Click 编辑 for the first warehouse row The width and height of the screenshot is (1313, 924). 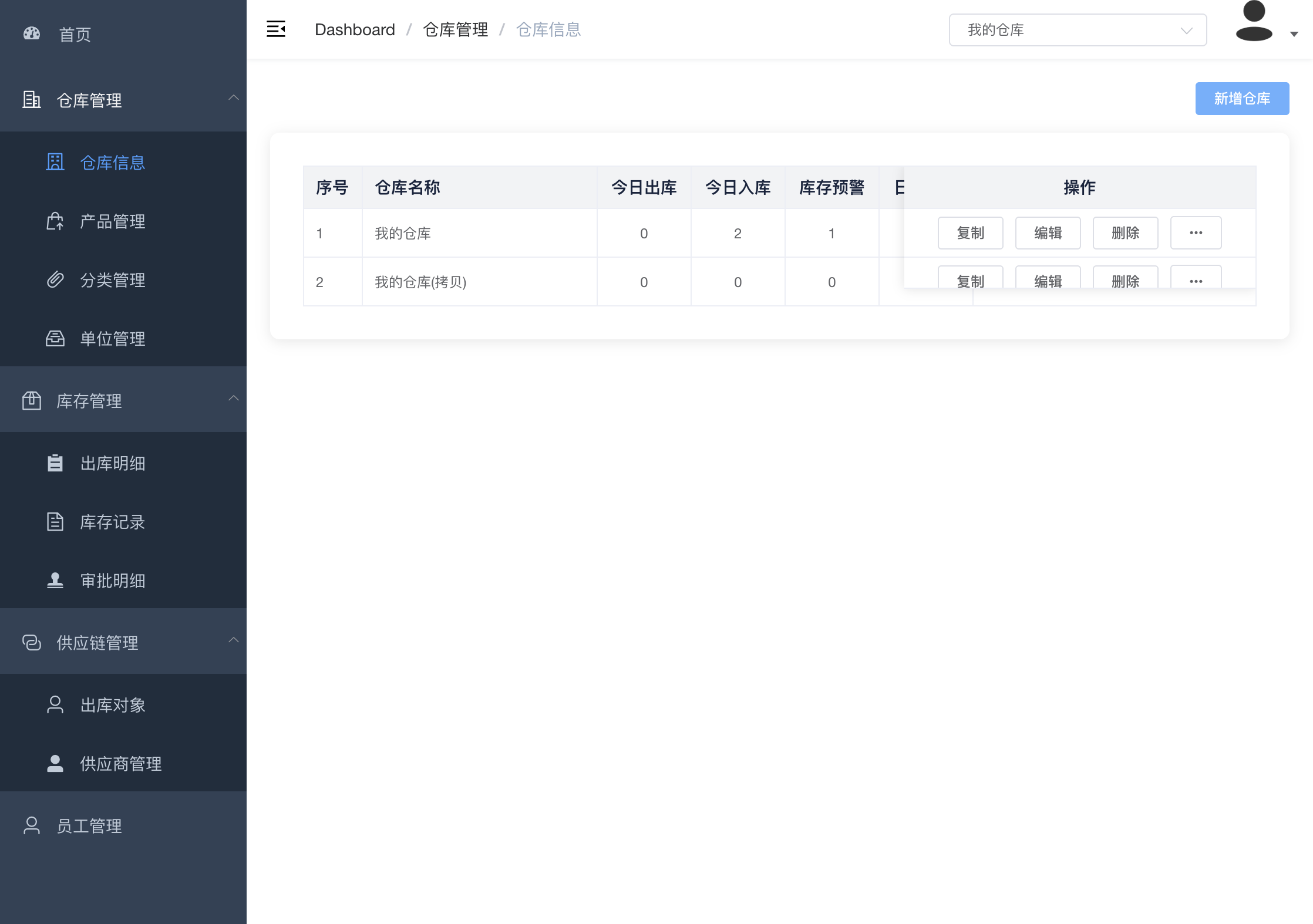pos(1048,233)
